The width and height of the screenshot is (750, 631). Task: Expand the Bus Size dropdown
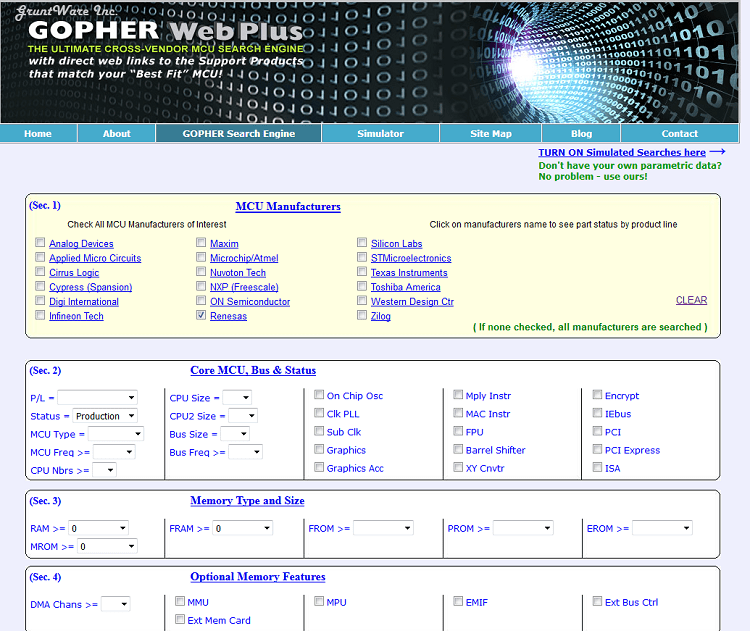click(x=235, y=434)
